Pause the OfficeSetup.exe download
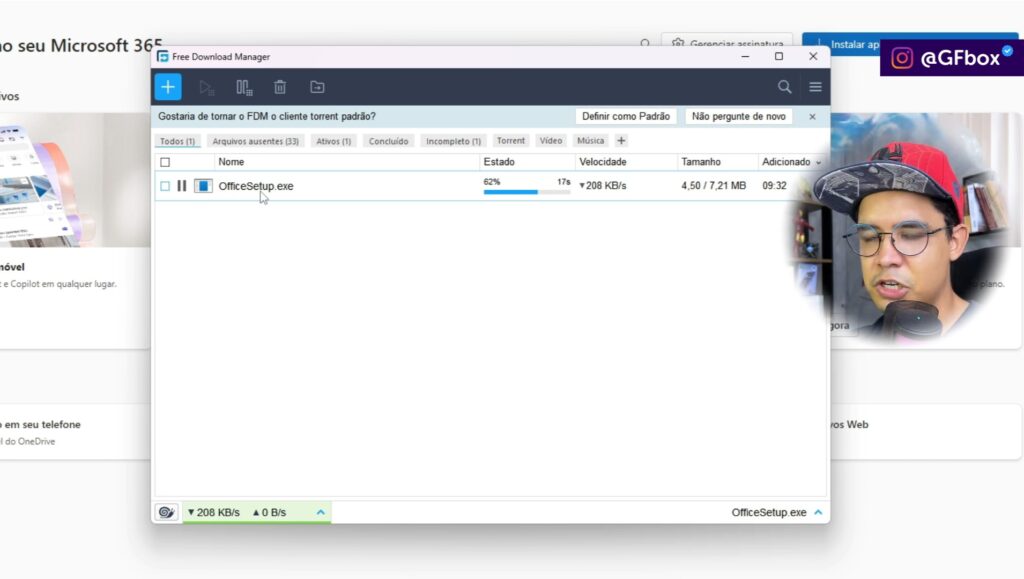The image size is (1024, 579). click(x=182, y=186)
